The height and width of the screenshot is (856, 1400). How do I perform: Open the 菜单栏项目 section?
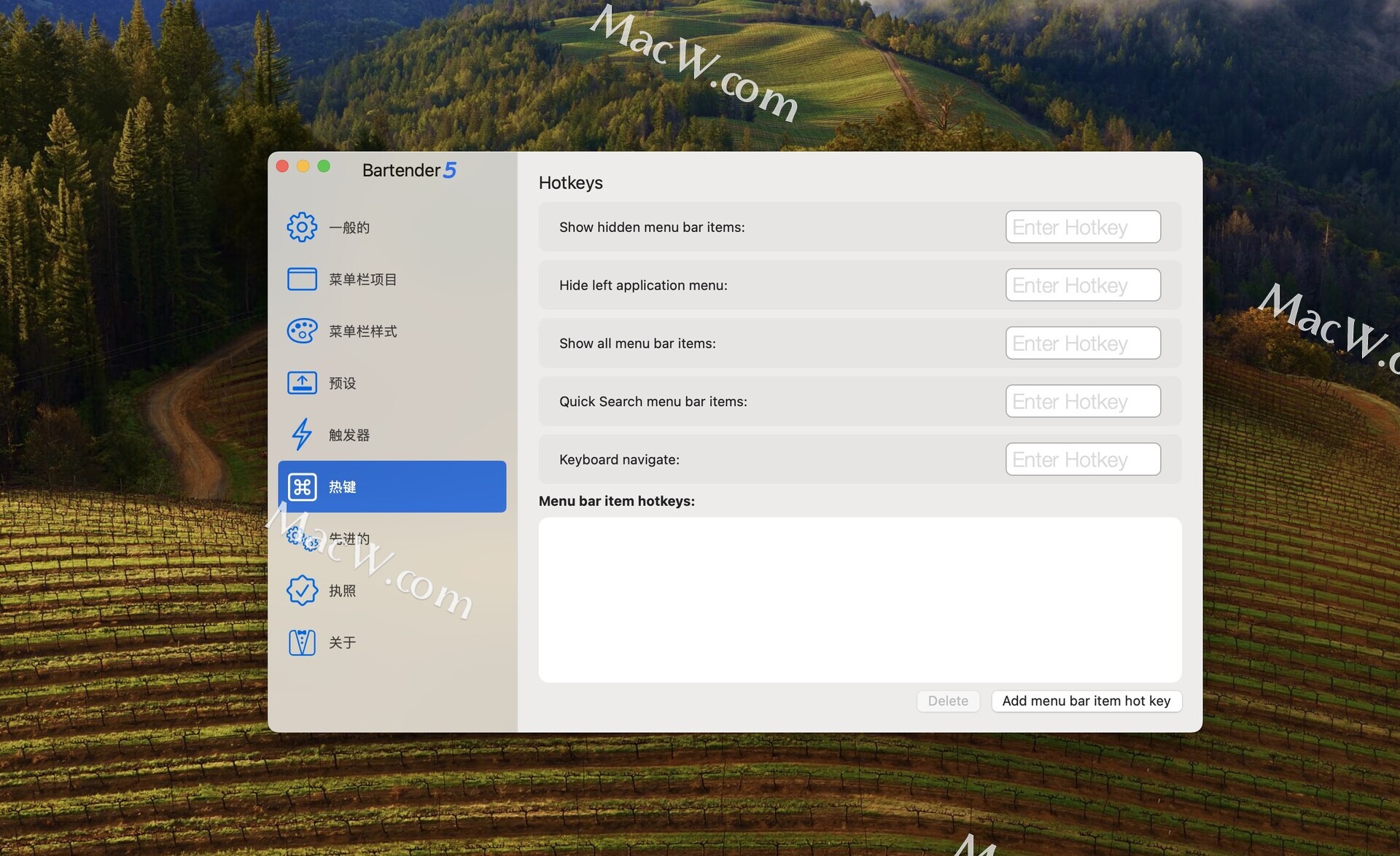(392, 279)
